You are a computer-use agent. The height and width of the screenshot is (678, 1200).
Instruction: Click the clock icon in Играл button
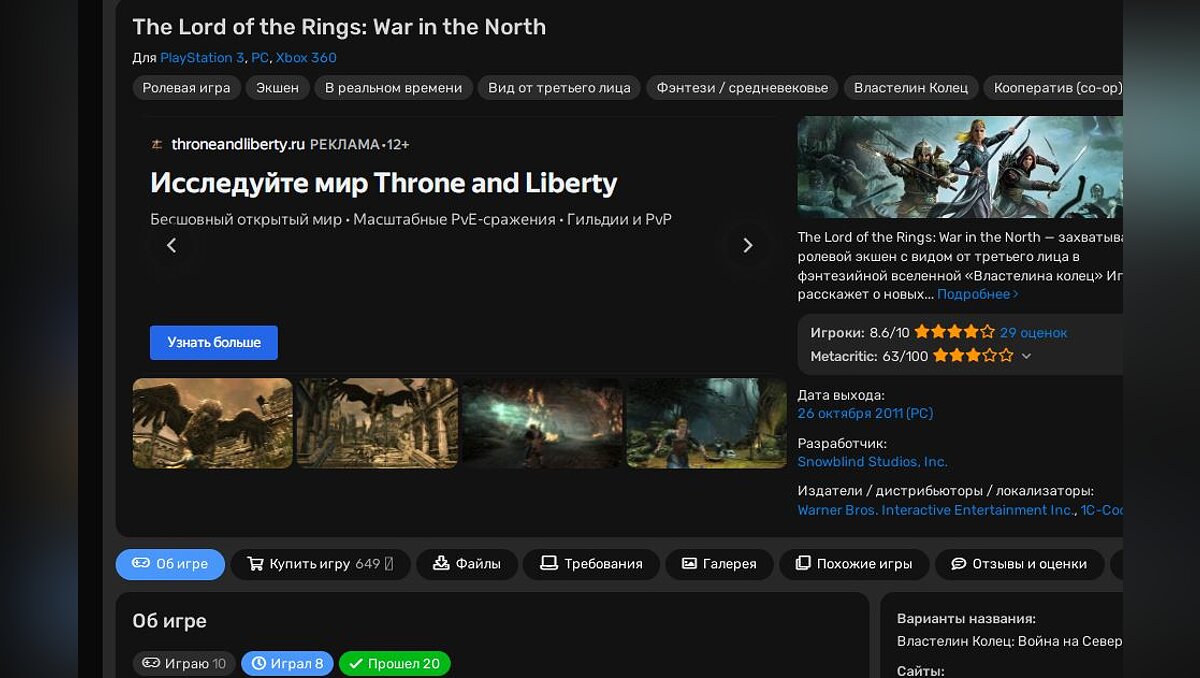click(x=259, y=663)
